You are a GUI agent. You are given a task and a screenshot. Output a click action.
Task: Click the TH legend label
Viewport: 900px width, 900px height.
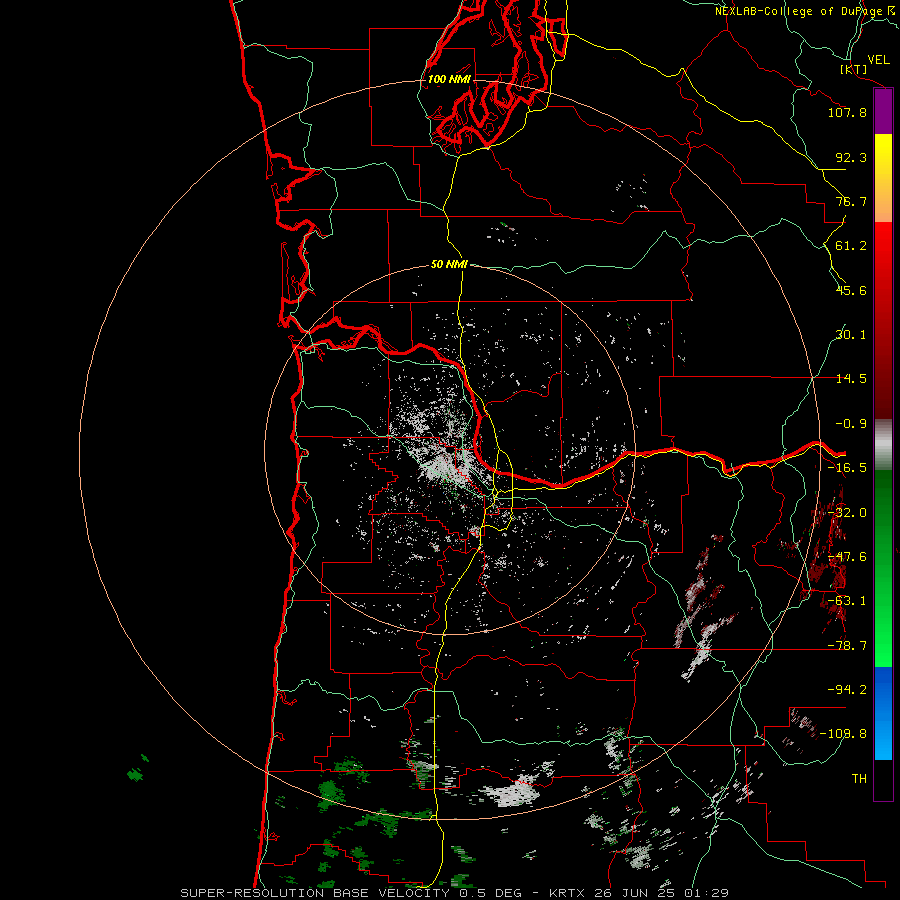[x=859, y=779]
